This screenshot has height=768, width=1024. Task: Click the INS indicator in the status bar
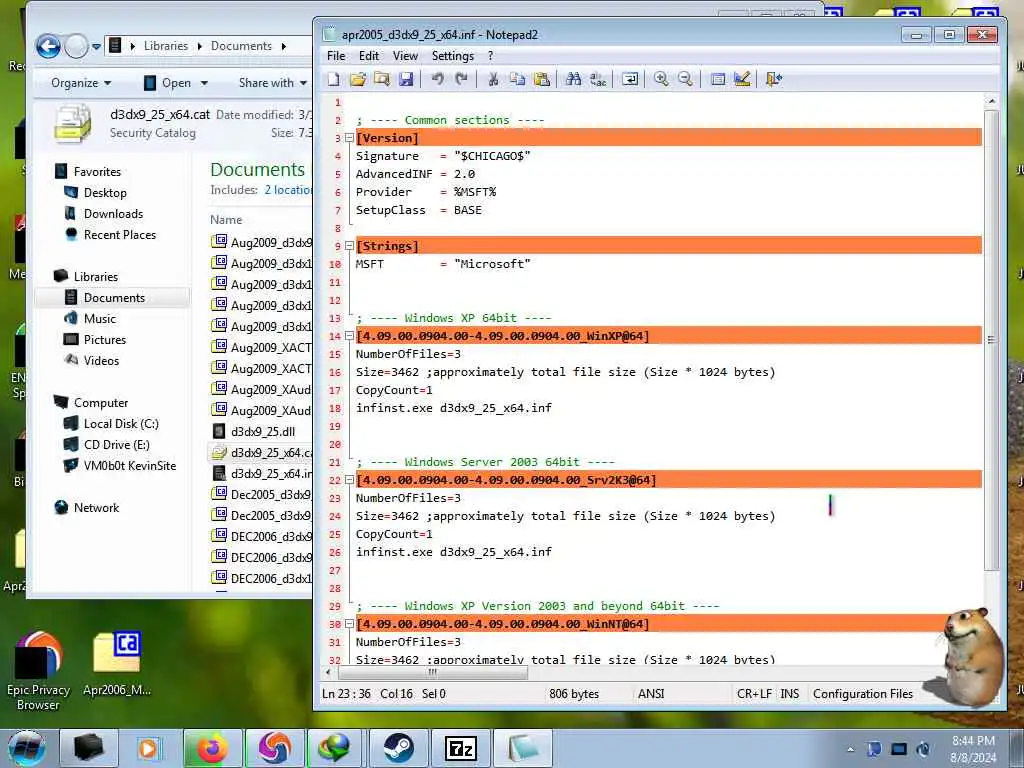tap(790, 694)
